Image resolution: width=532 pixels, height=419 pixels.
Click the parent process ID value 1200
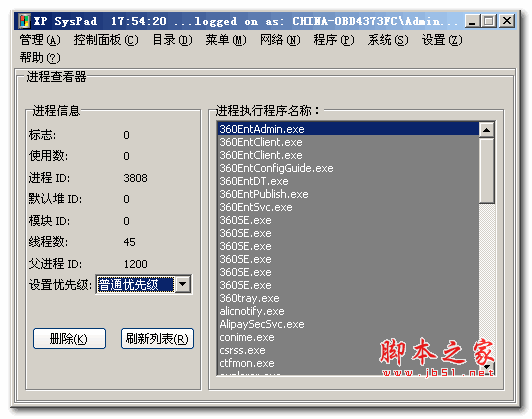click(x=135, y=264)
